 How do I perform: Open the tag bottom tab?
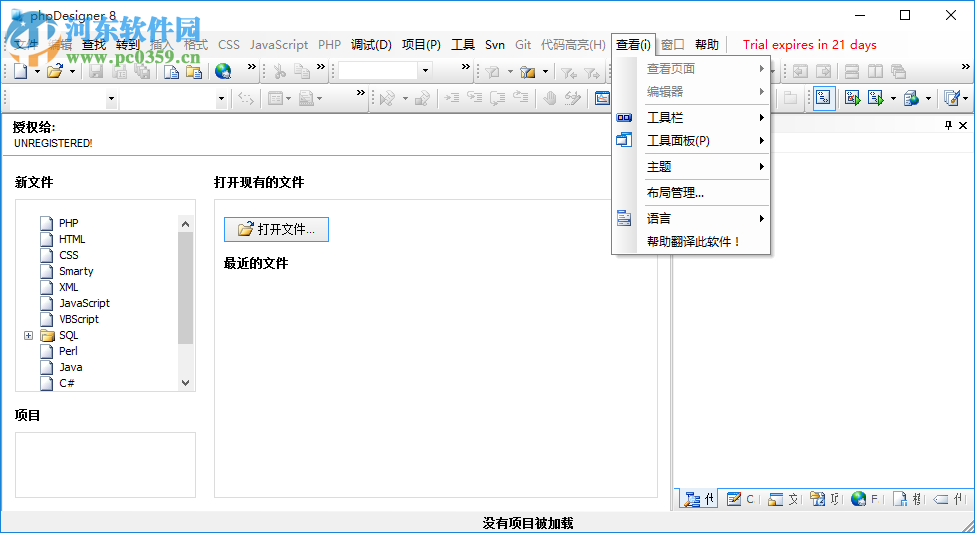point(948,499)
